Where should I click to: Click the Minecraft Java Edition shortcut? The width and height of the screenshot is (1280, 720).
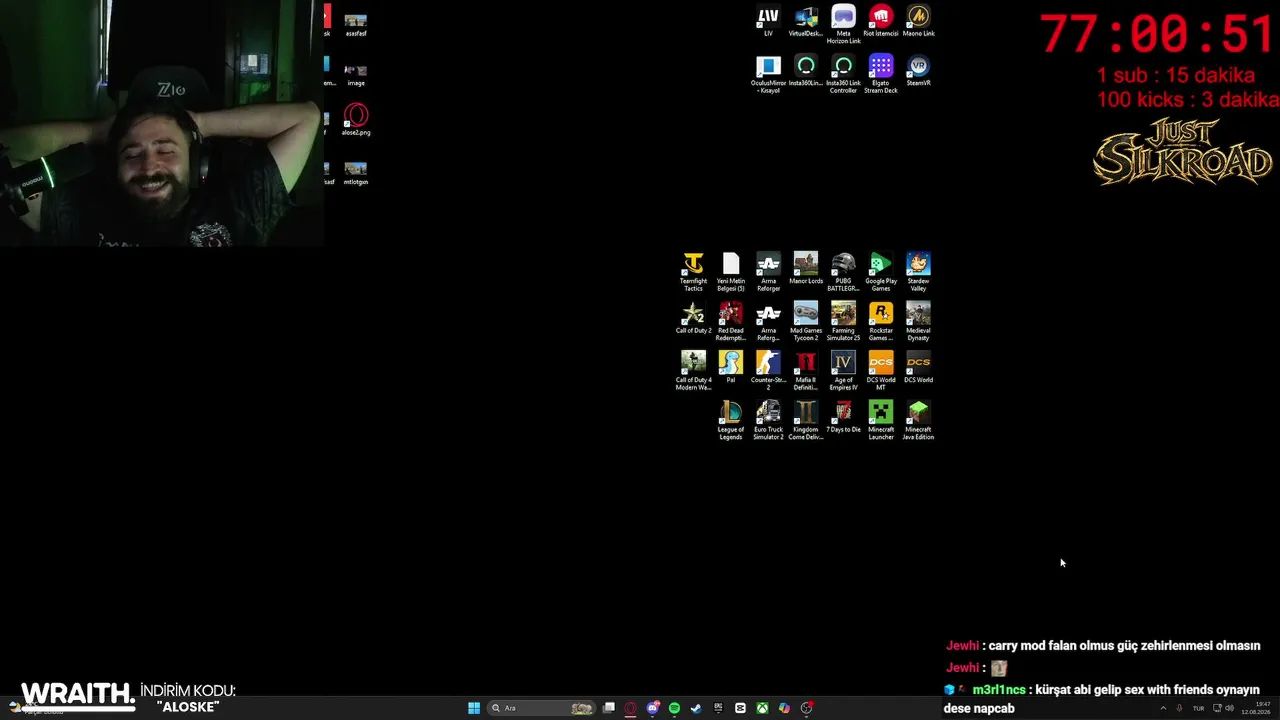coord(918,421)
